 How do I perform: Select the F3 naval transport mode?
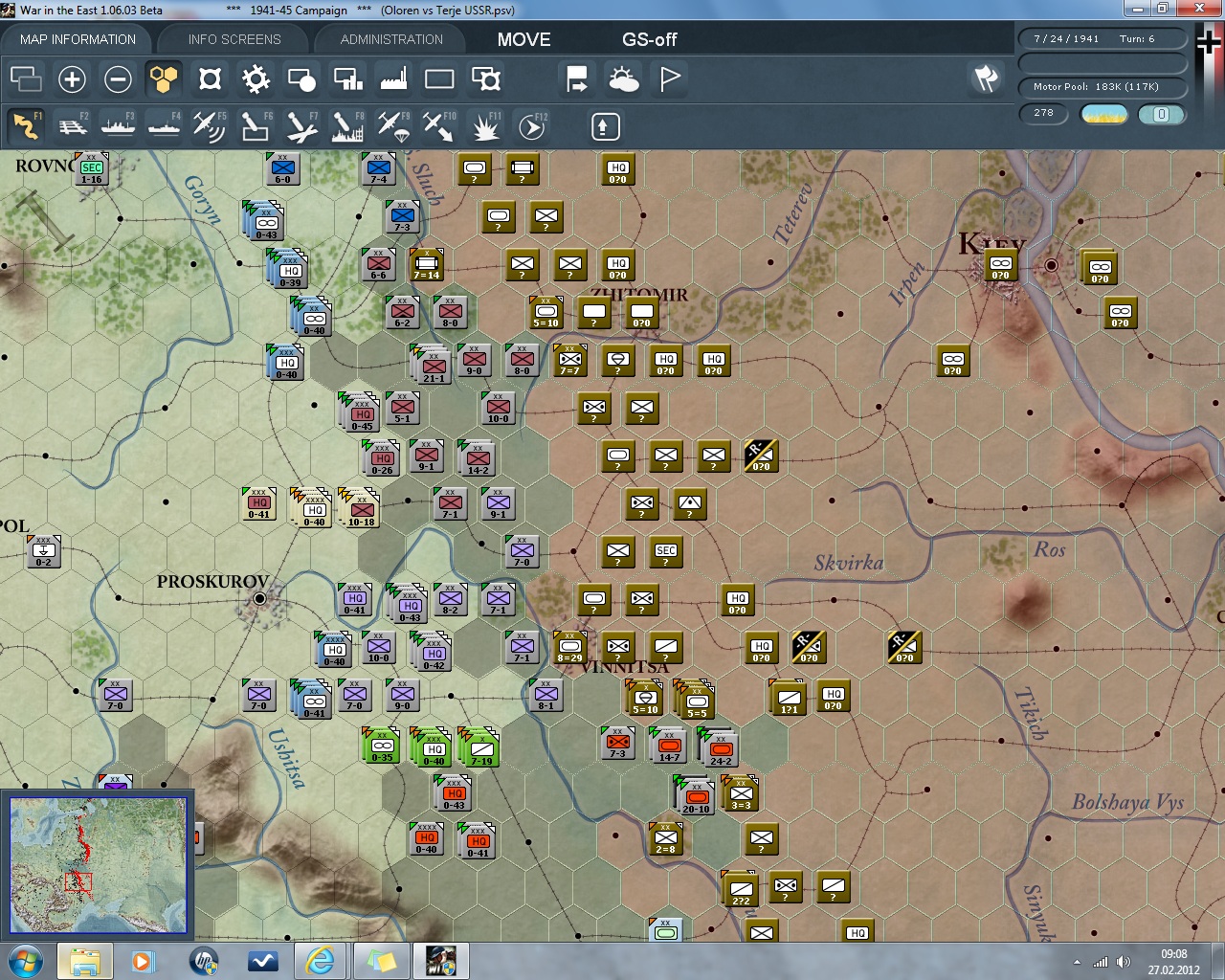pyautogui.click(x=119, y=126)
